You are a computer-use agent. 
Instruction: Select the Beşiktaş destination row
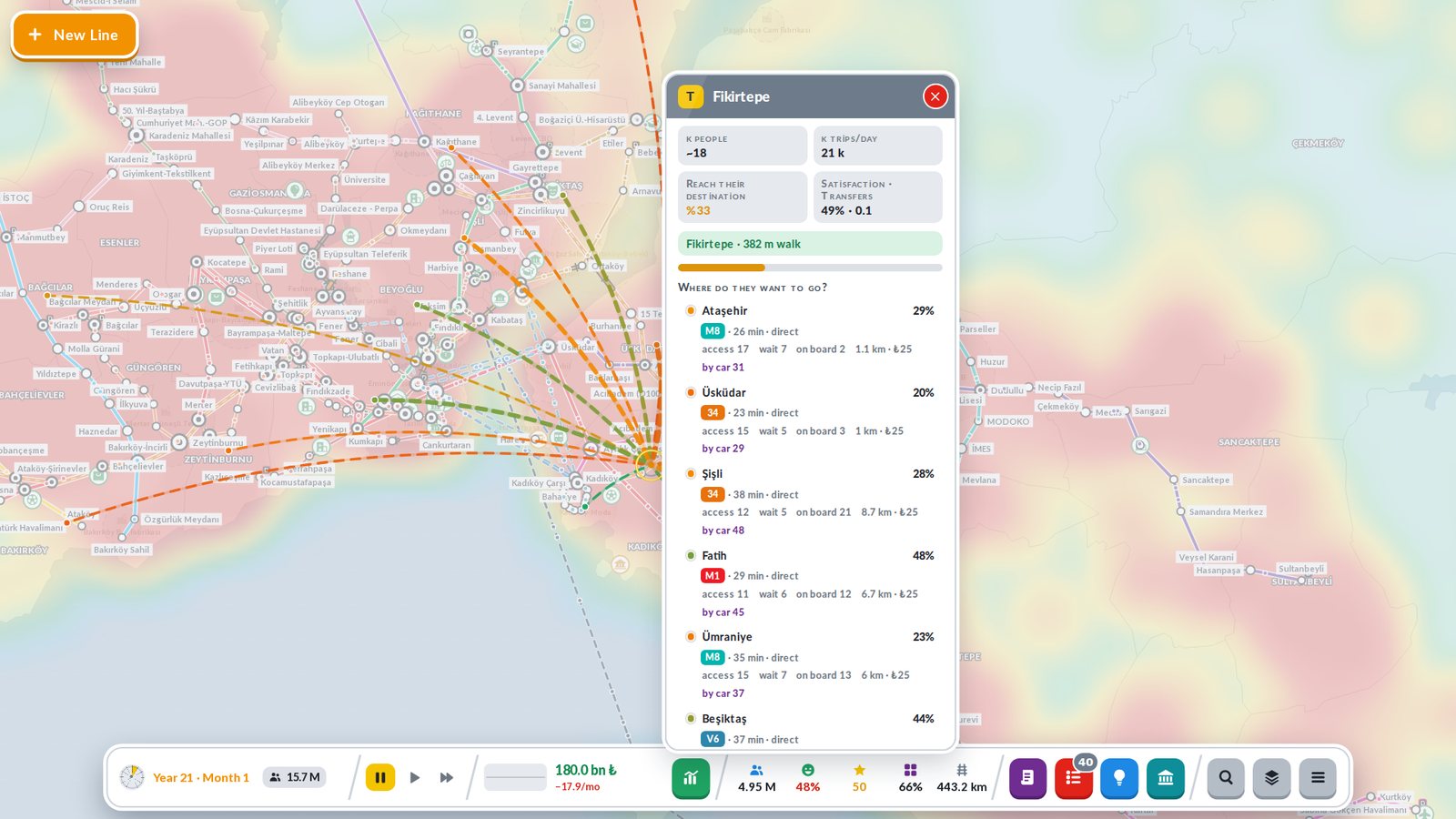810,729
